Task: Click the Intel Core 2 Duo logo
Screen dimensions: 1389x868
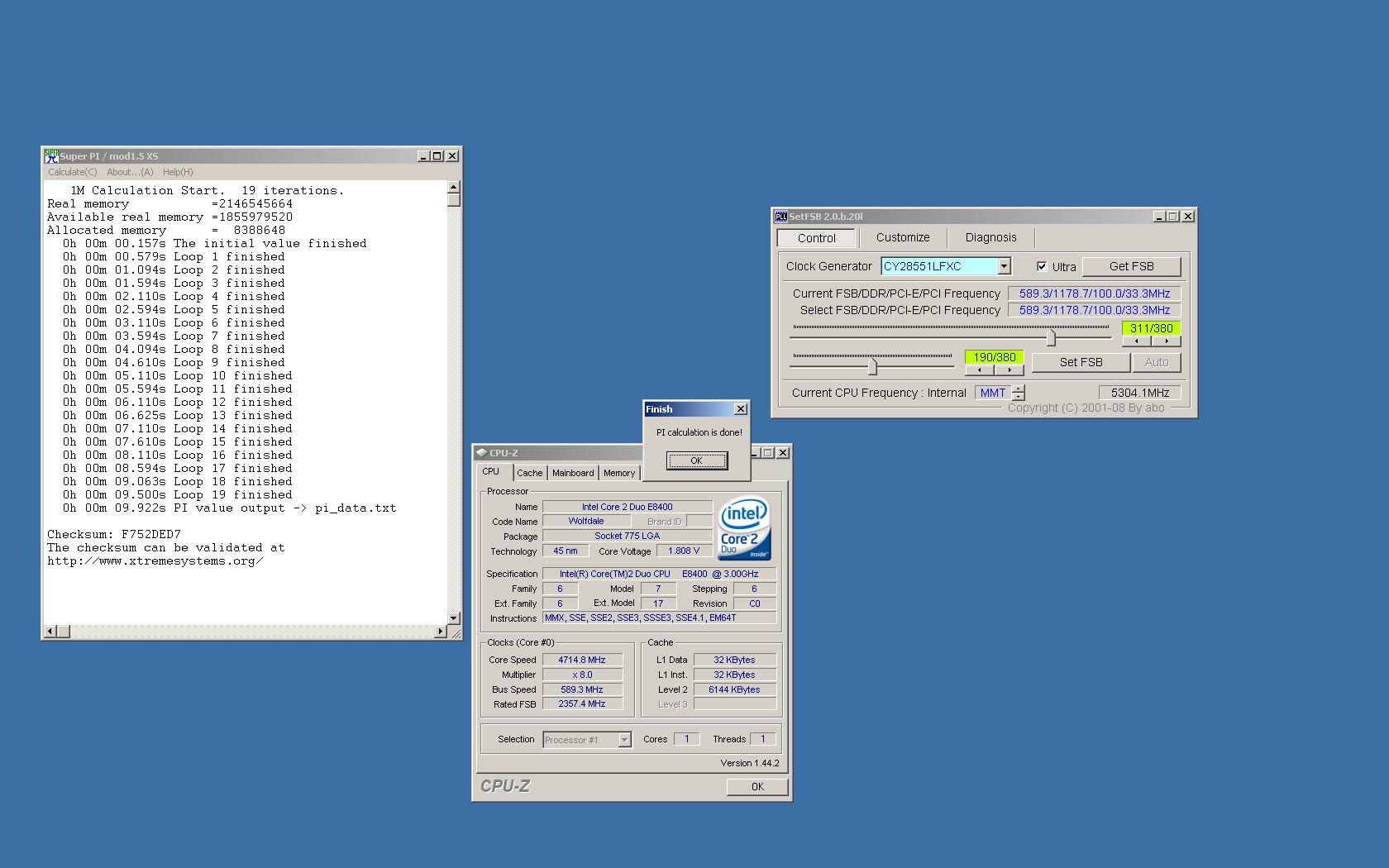Action: point(744,527)
